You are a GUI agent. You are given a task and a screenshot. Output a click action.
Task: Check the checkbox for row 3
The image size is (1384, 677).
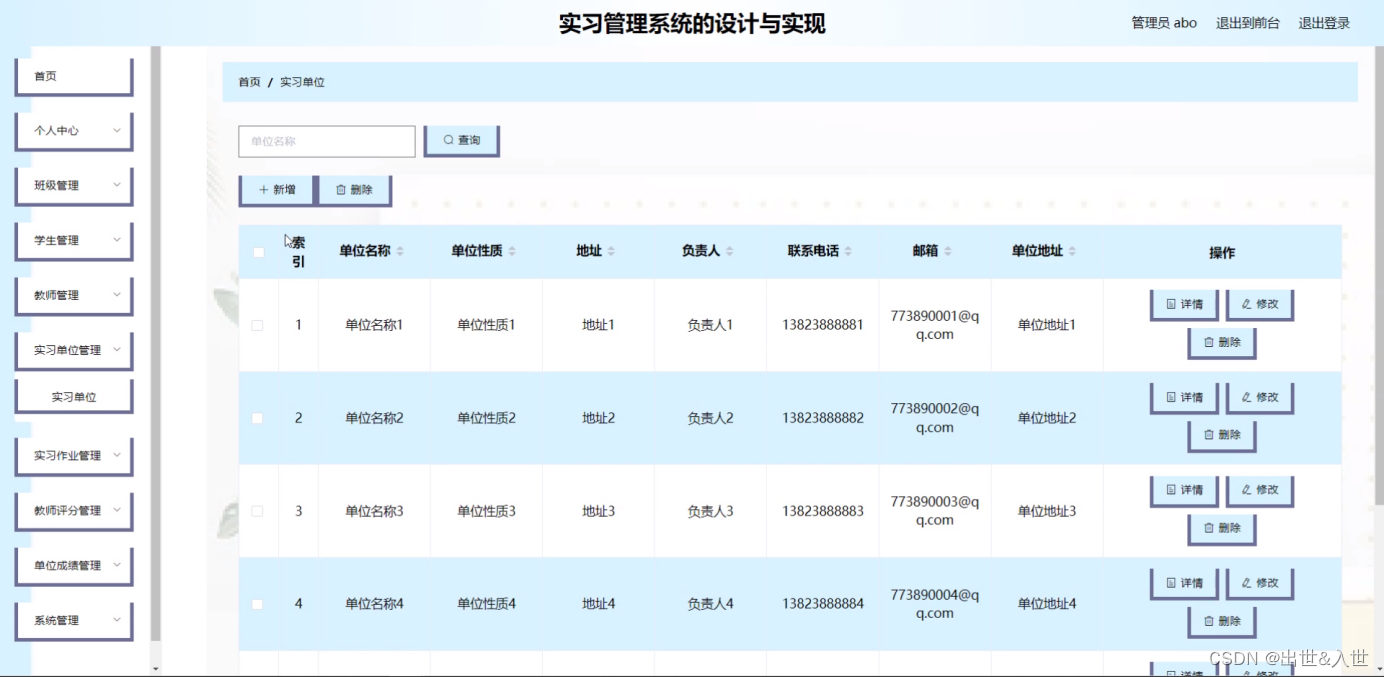[x=258, y=511]
